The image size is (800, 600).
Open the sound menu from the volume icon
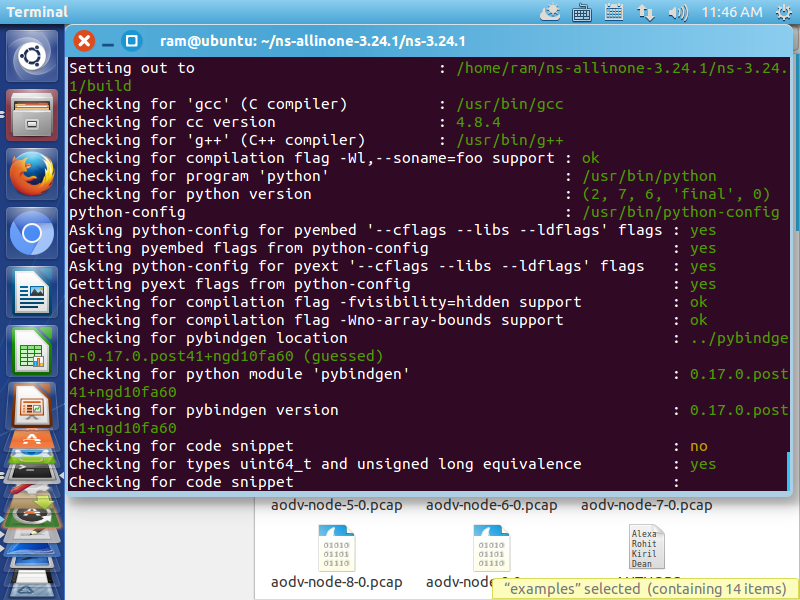[x=678, y=12]
